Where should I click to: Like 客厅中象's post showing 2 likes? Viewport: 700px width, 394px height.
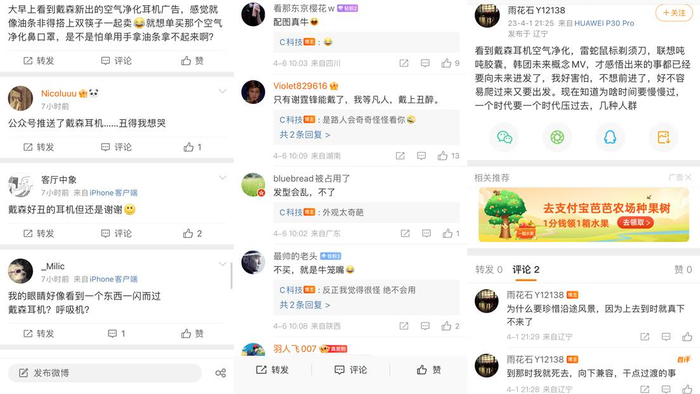pyautogui.click(x=192, y=233)
